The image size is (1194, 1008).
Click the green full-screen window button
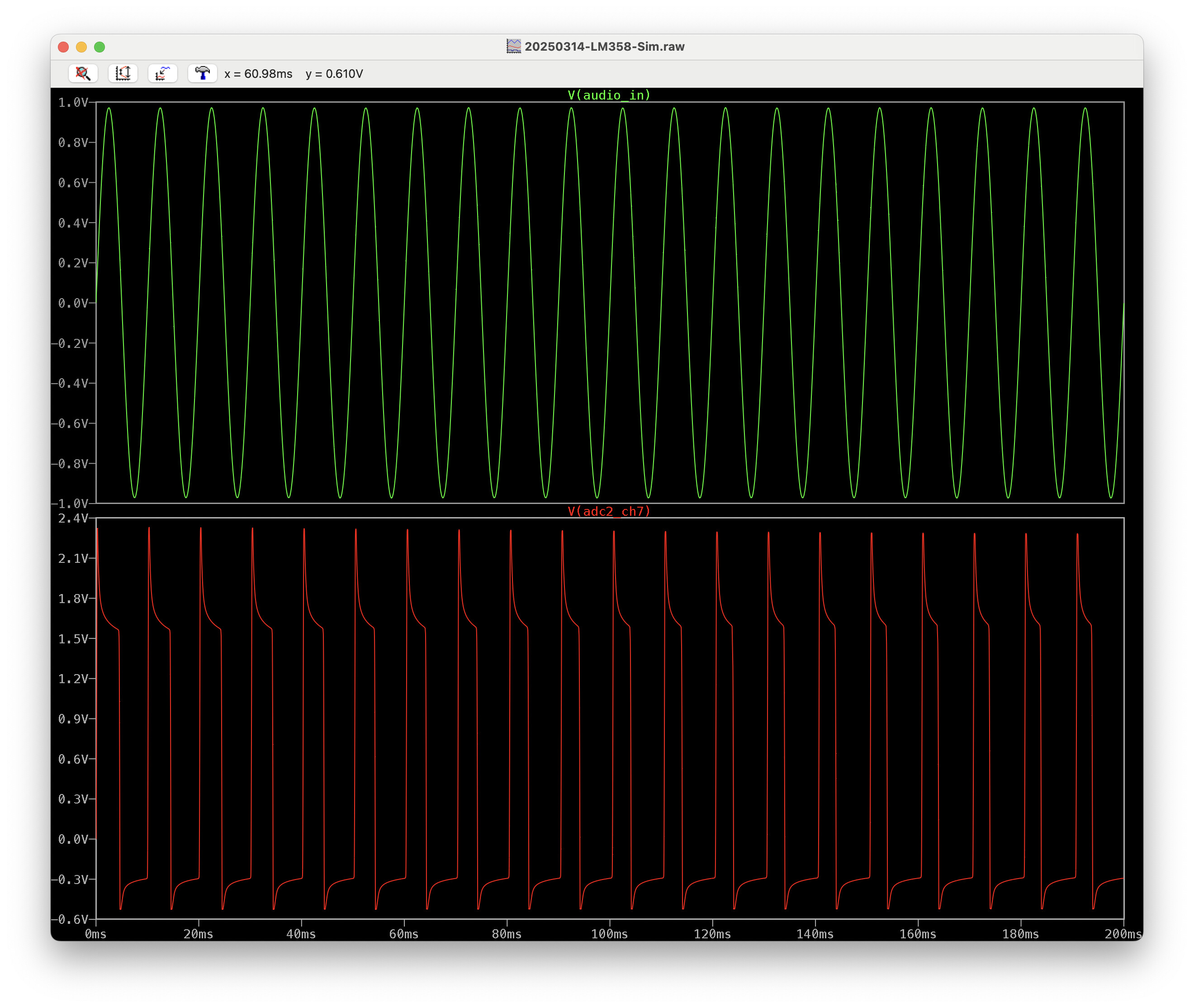tap(99, 47)
